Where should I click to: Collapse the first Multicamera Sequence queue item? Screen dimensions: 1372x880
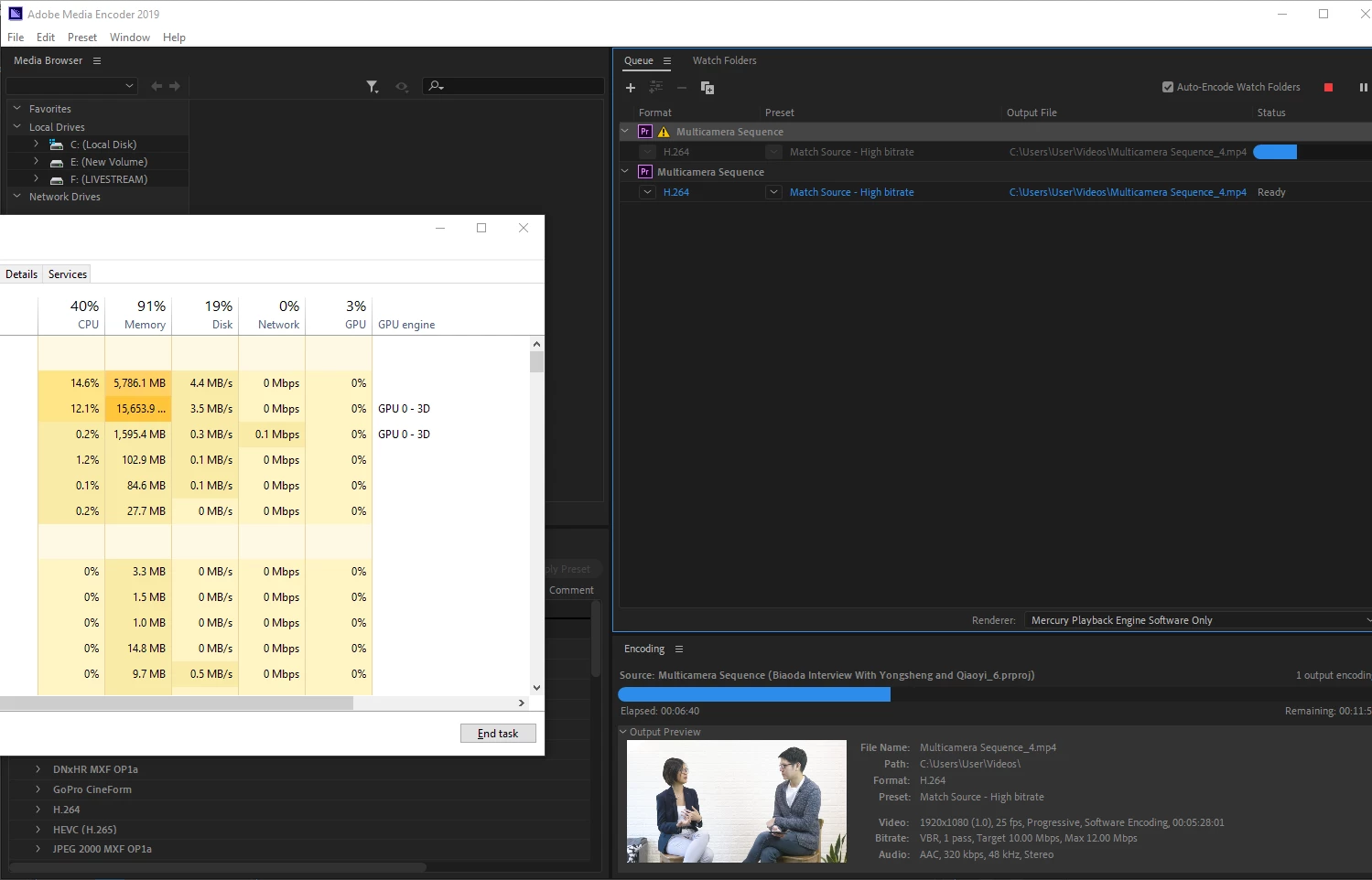point(625,131)
